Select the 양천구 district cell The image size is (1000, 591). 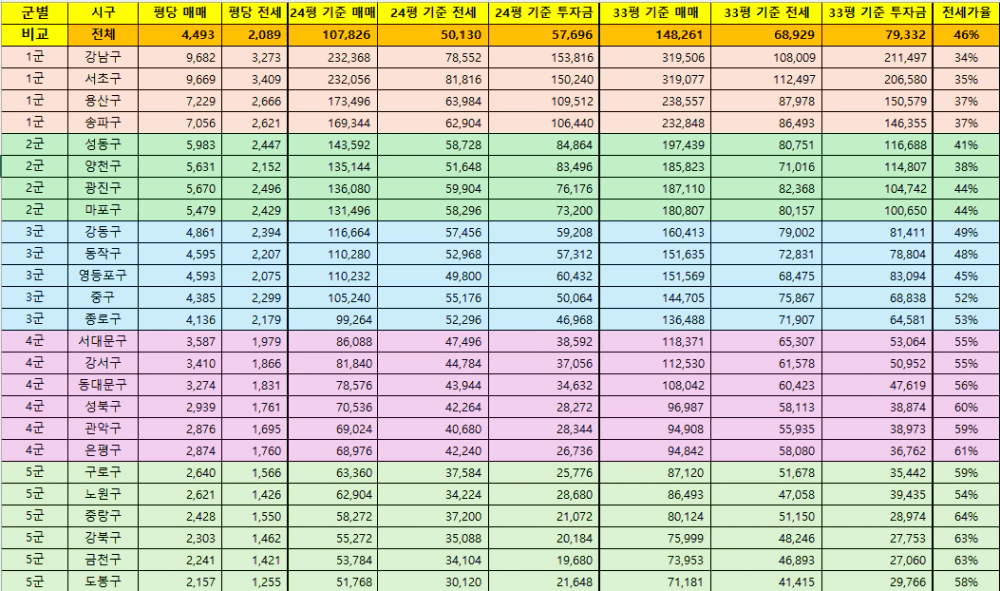click(x=103, y=166)
